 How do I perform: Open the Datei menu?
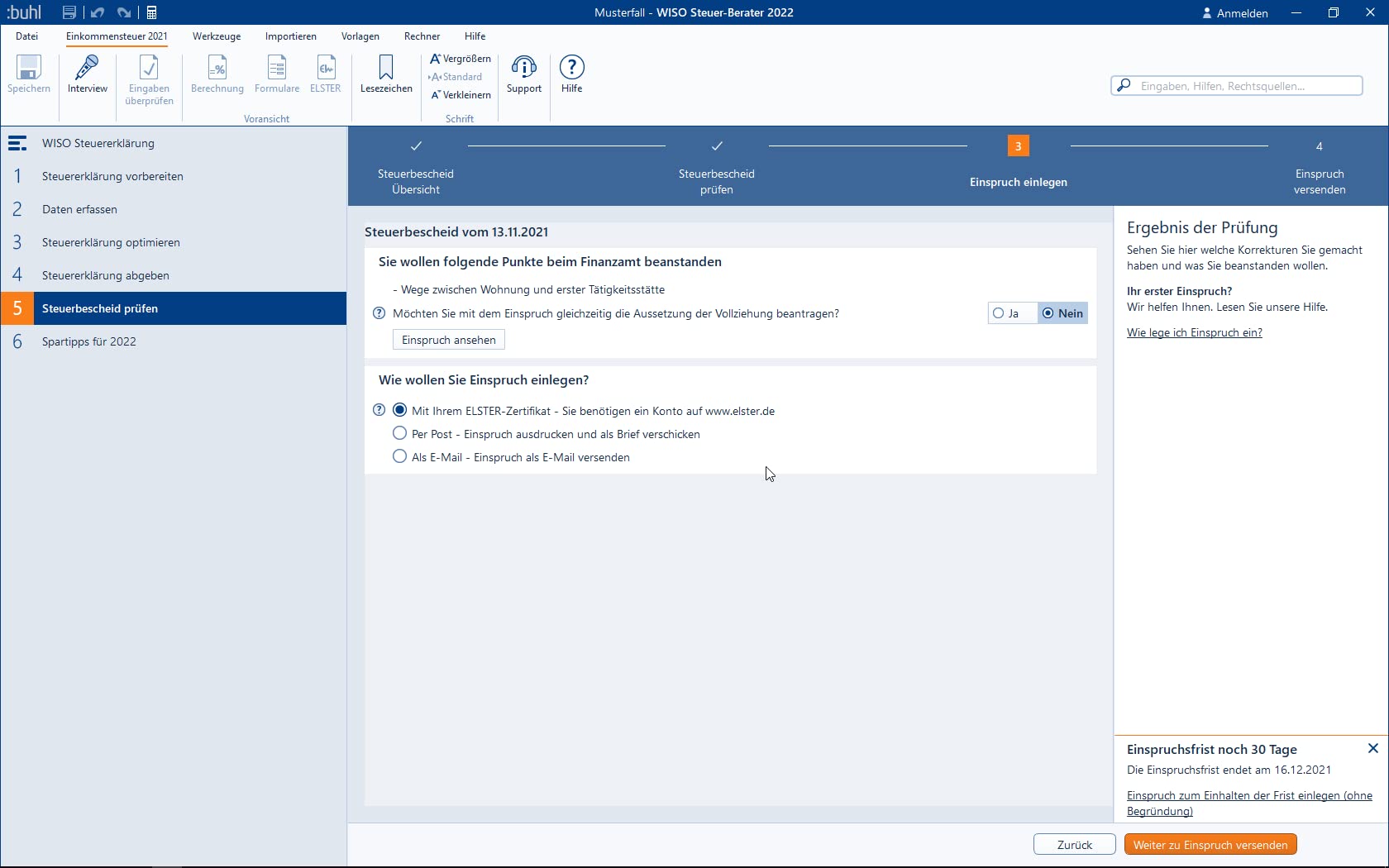tap(27, 36)
